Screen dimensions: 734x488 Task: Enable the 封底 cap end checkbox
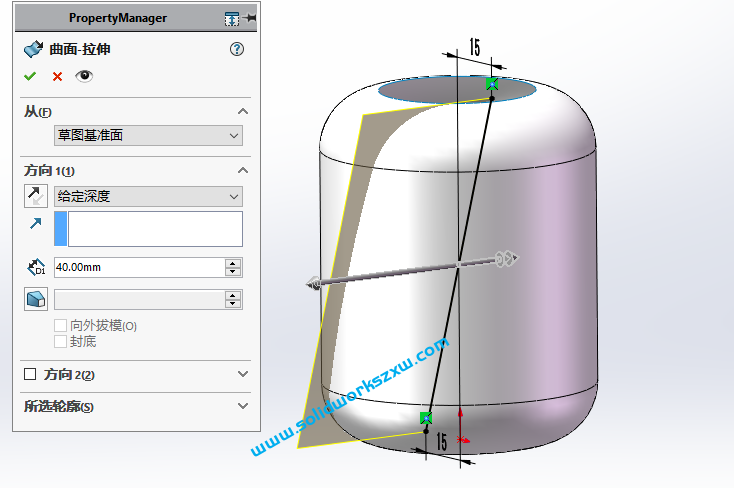tap(60, 341)
